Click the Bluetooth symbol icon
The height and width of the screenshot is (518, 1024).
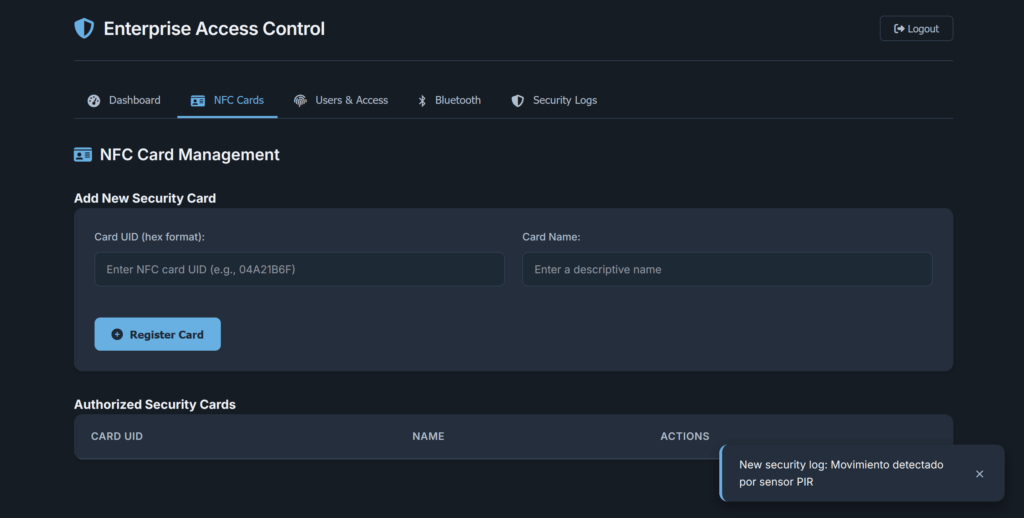(x=422, y=101)
